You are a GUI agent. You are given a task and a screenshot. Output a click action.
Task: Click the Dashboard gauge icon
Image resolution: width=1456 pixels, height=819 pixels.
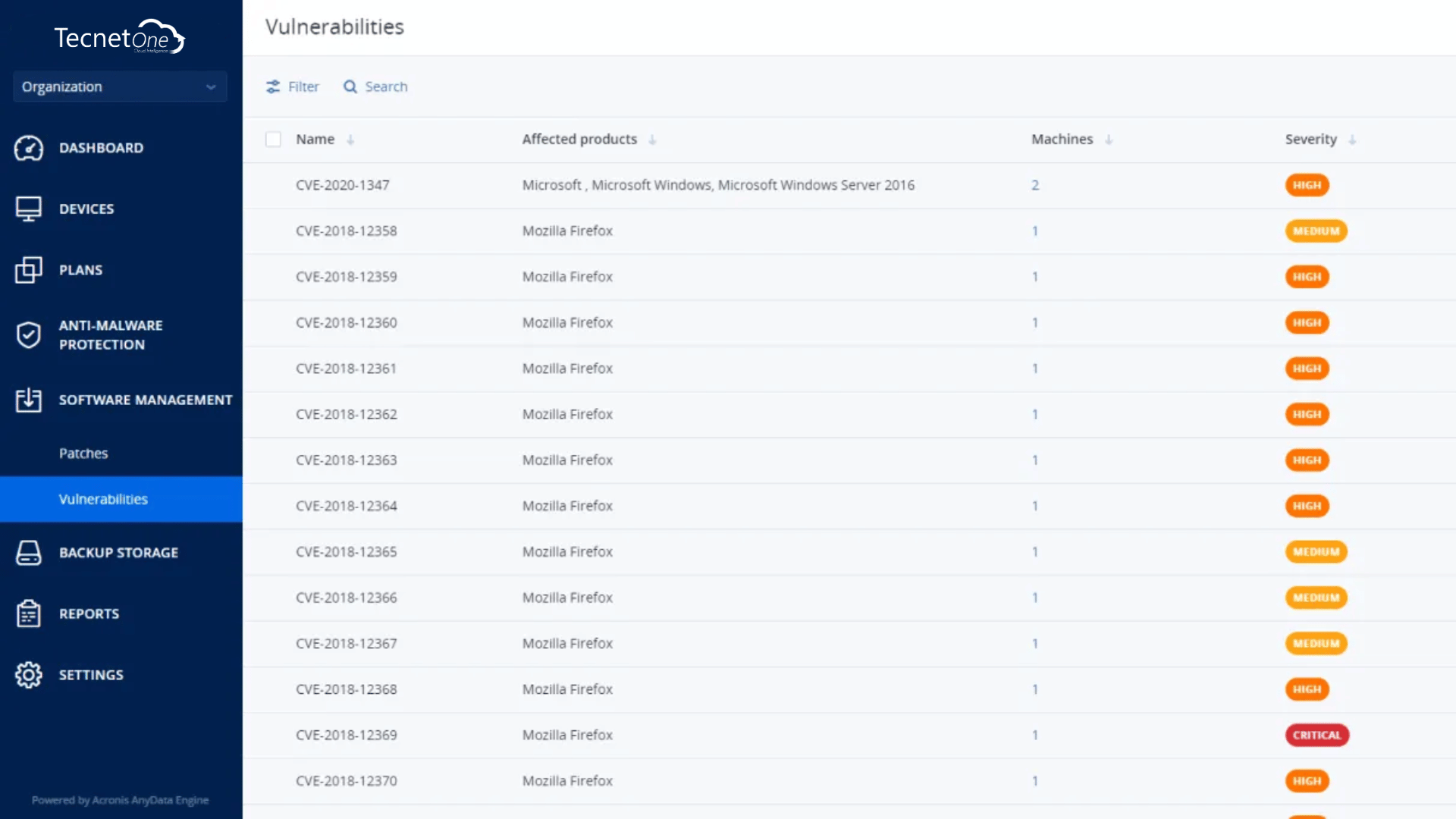coord(29,148)
